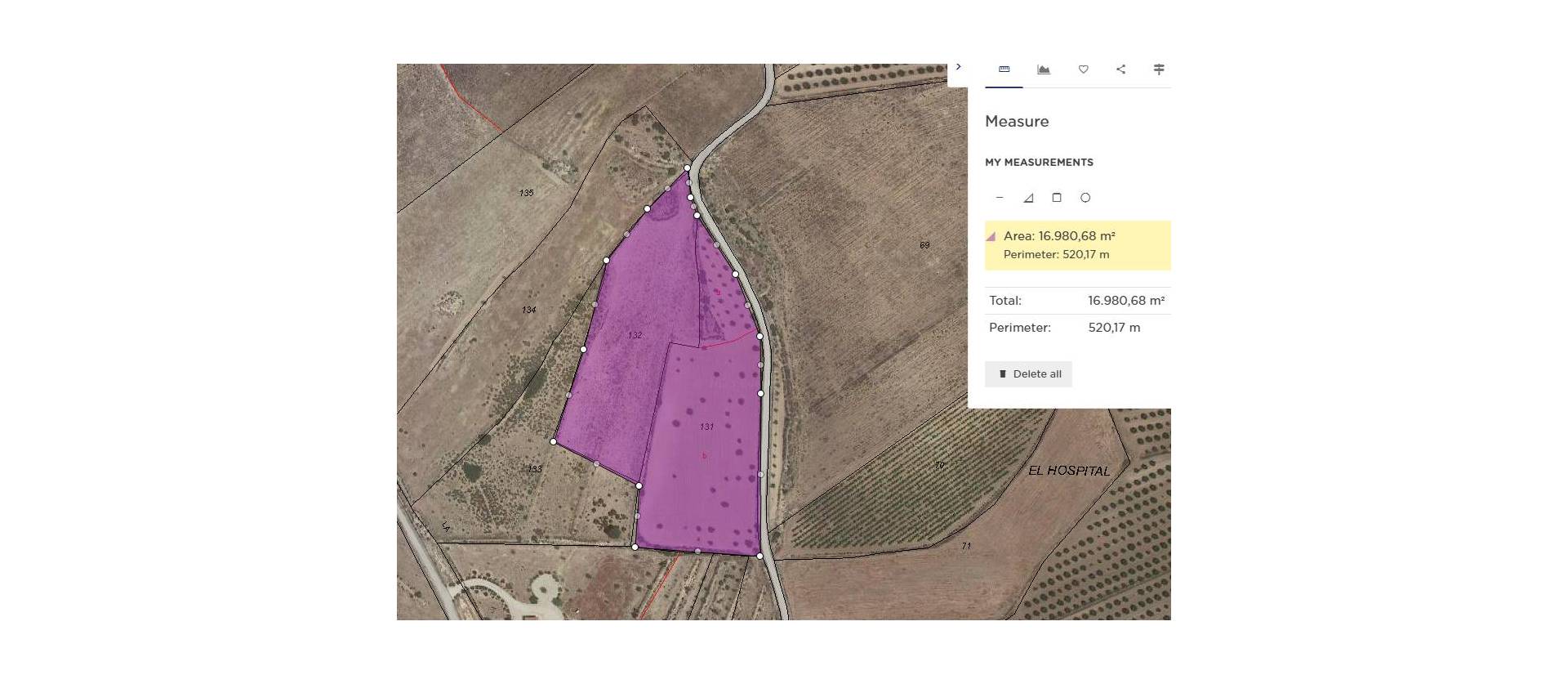Select the polygon measurement tool

pos(1028,198)
